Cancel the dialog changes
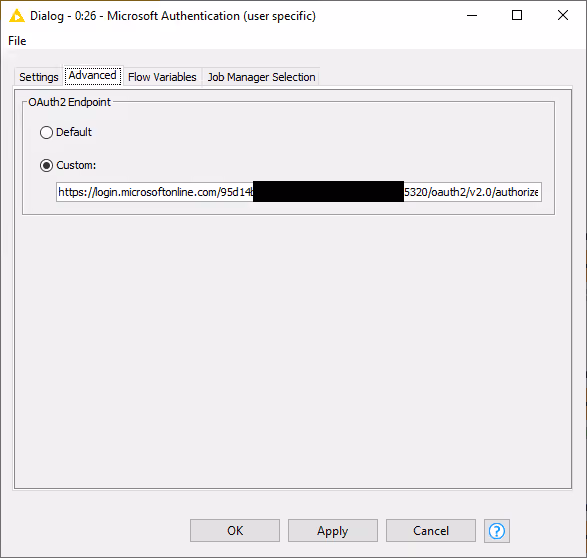587x558 pixels. point(431,531)
